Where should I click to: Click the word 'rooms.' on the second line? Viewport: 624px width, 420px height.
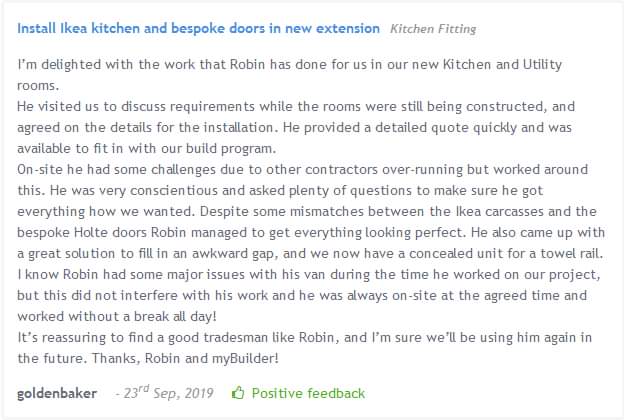tap(38, 86)
